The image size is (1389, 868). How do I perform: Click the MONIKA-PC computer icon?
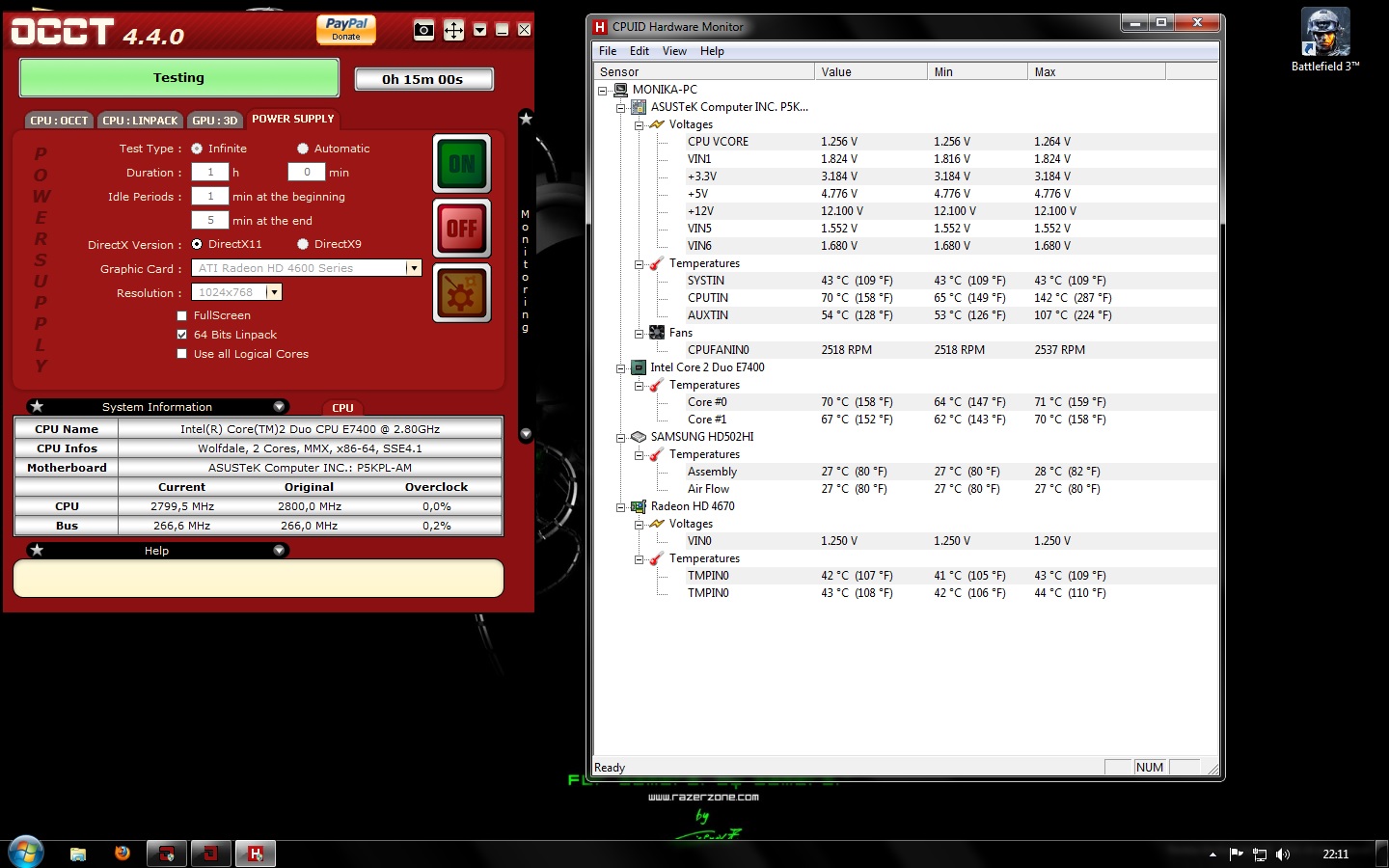click(x=620, y=90)
